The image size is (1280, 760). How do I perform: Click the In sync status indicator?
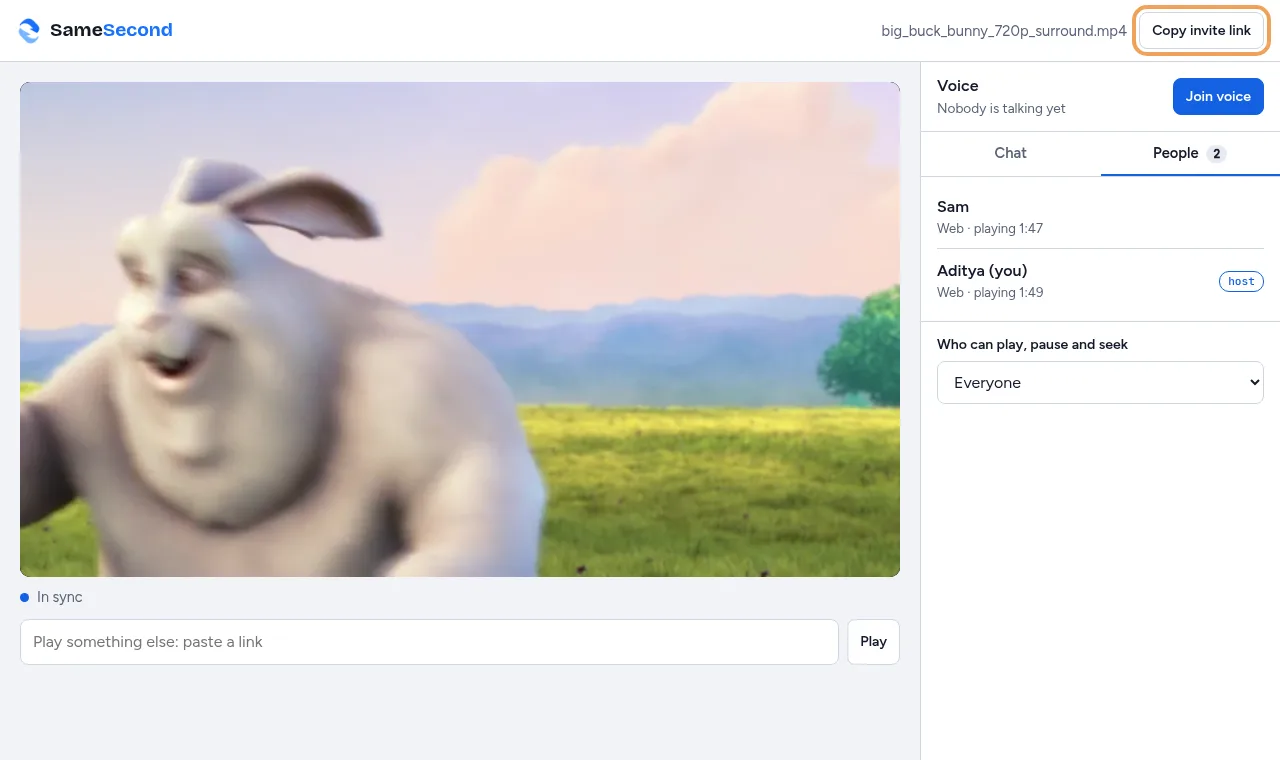point(52,597)
